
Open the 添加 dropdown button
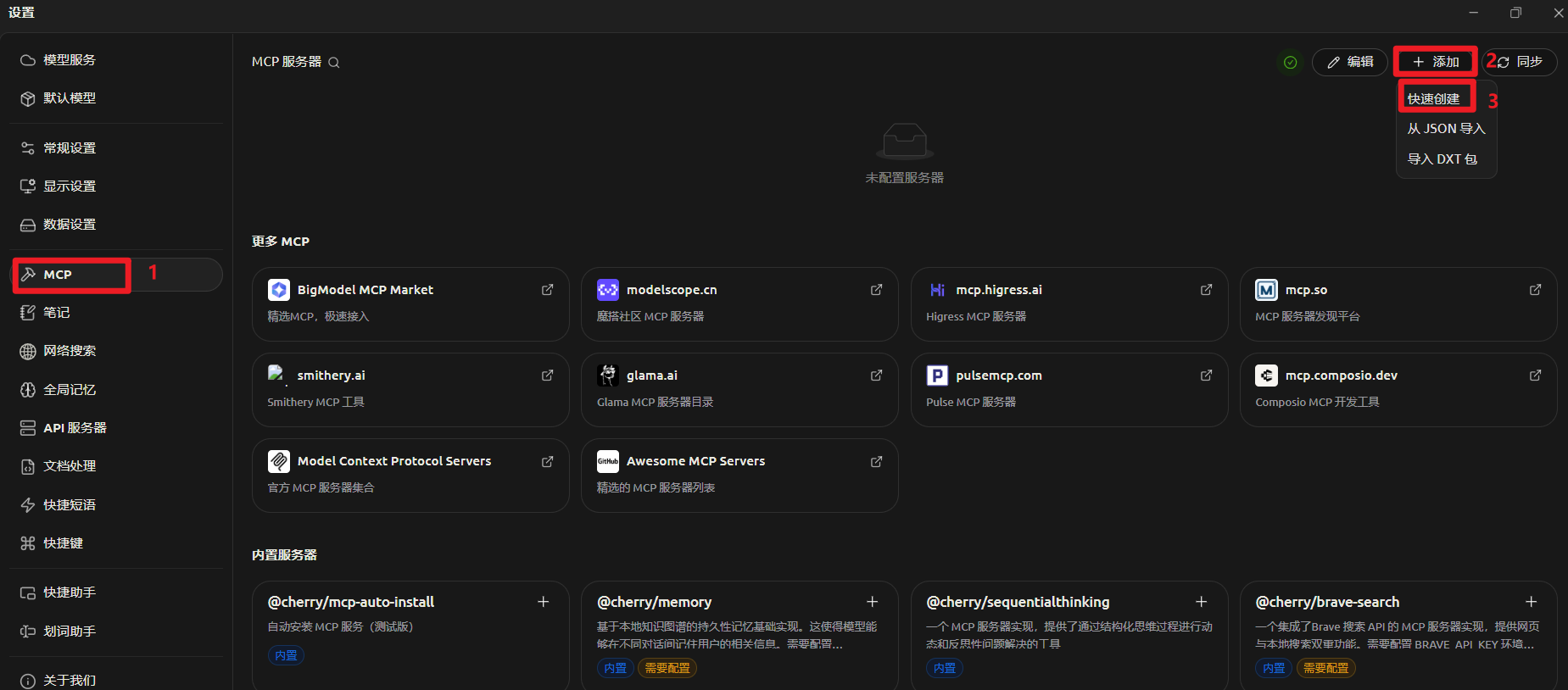[1436, 62]
